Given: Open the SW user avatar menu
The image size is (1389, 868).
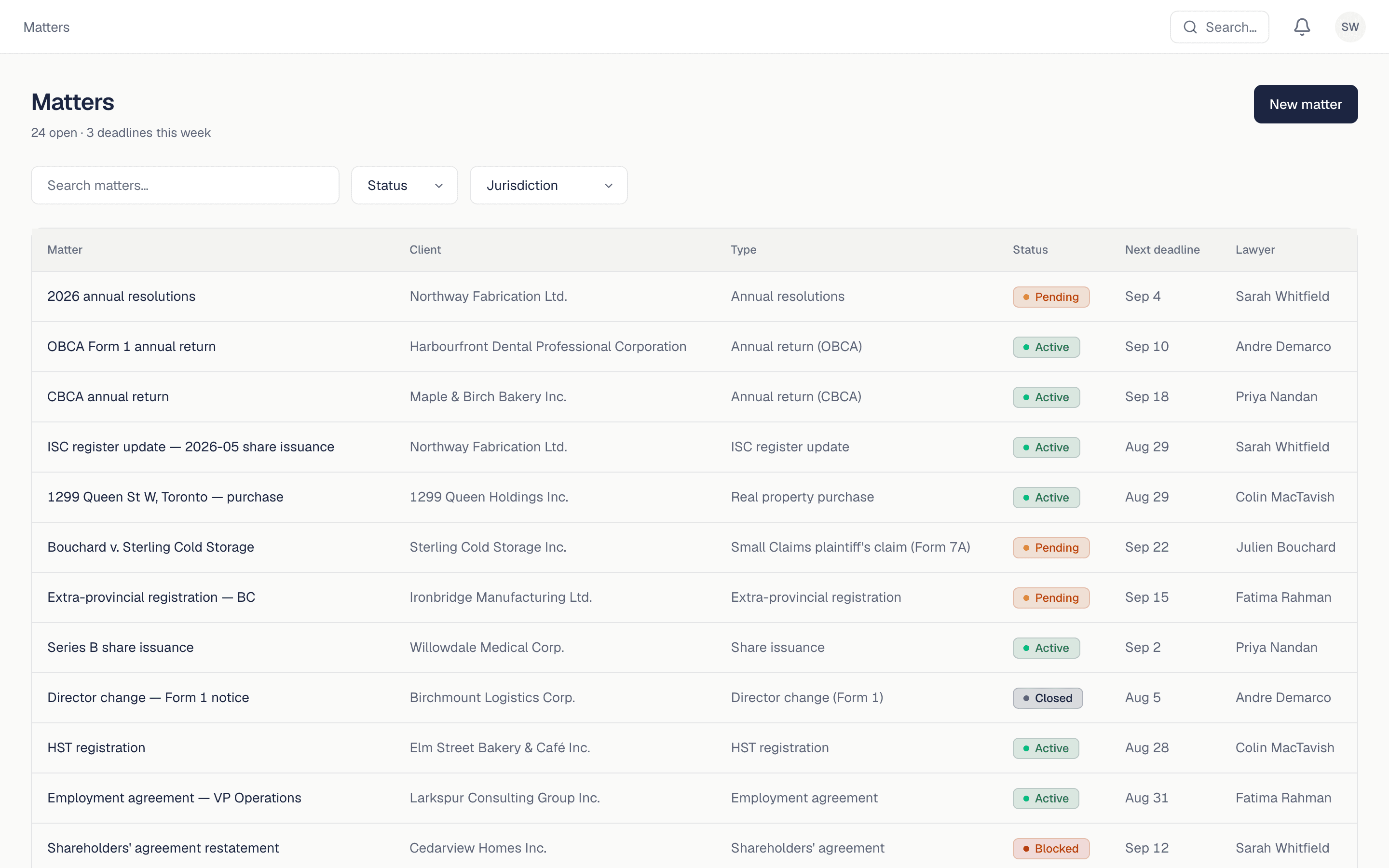Looking at the screenshot, I should pos(1350,27).
